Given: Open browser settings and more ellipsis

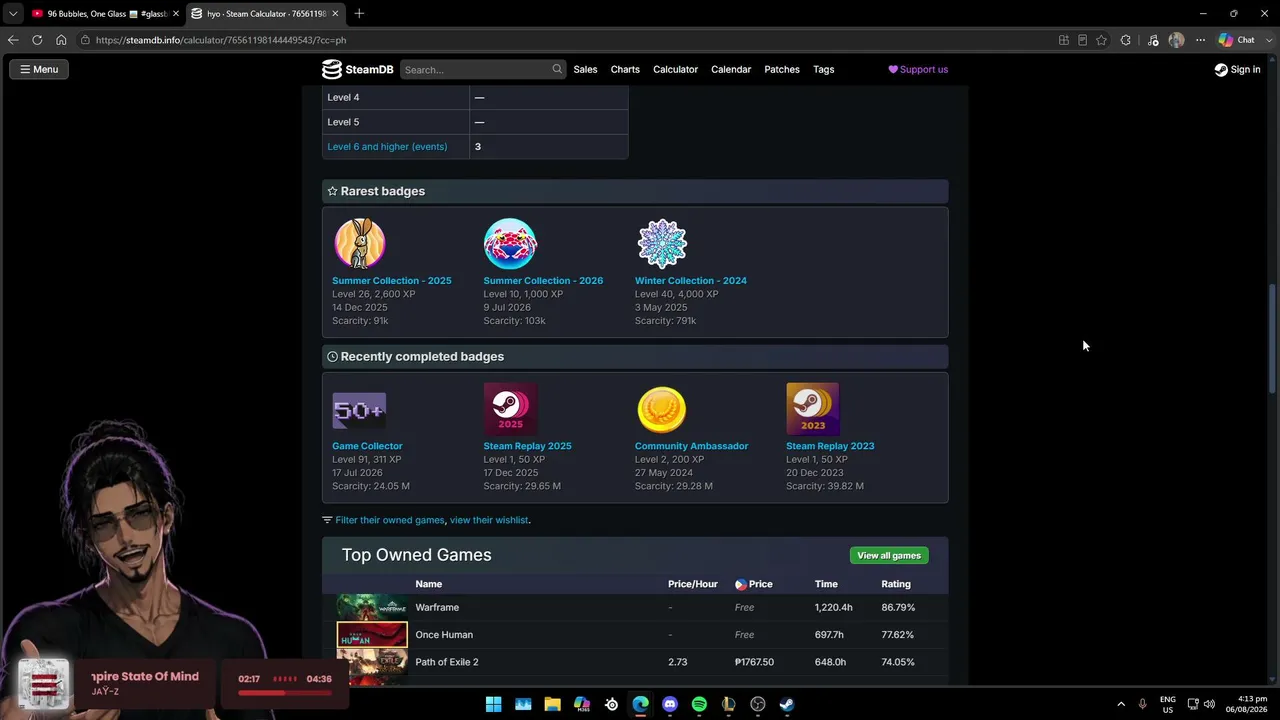Looking at the screenshot, I should coord(1200,40).
